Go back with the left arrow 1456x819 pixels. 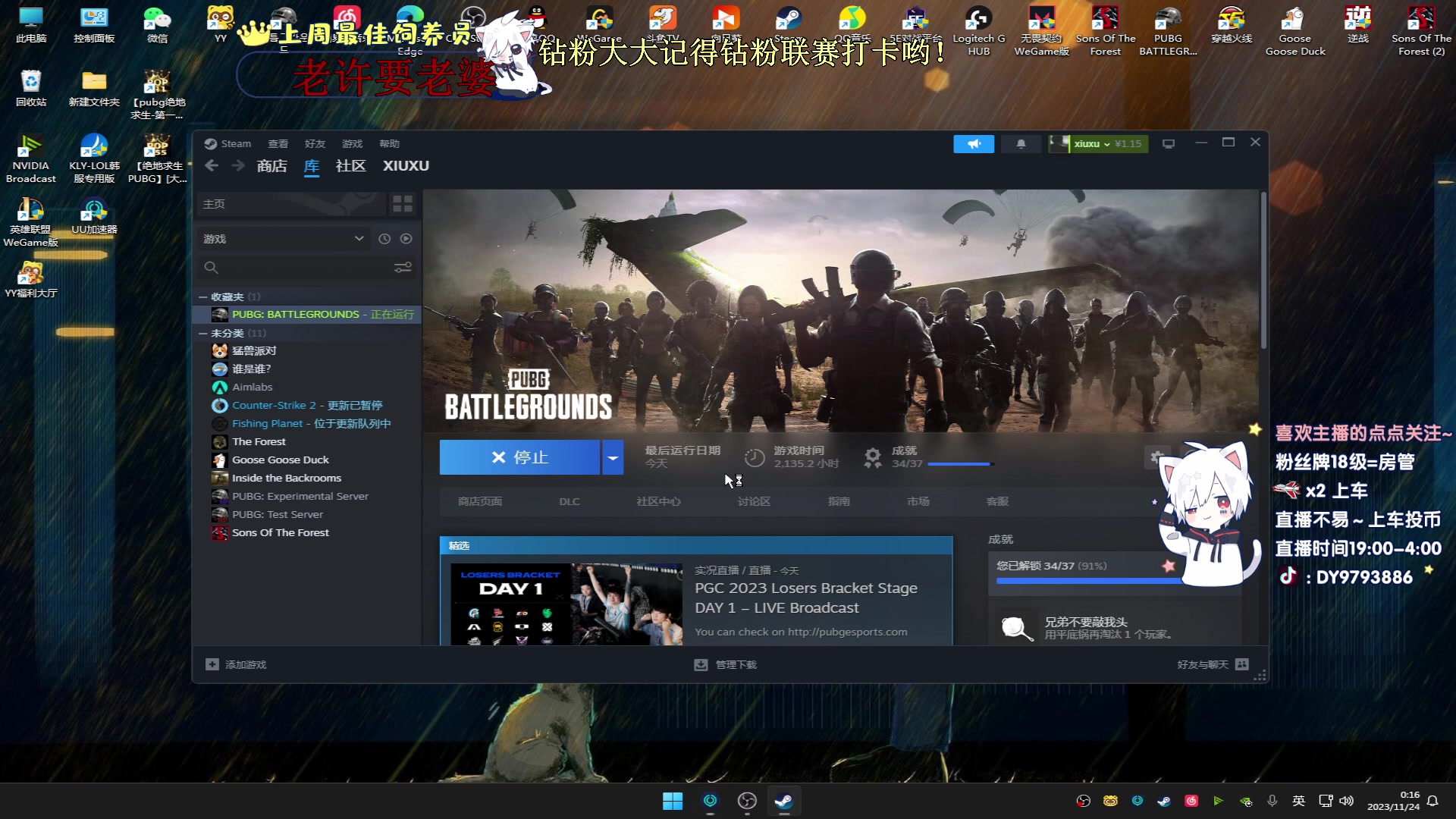[212, 165]
